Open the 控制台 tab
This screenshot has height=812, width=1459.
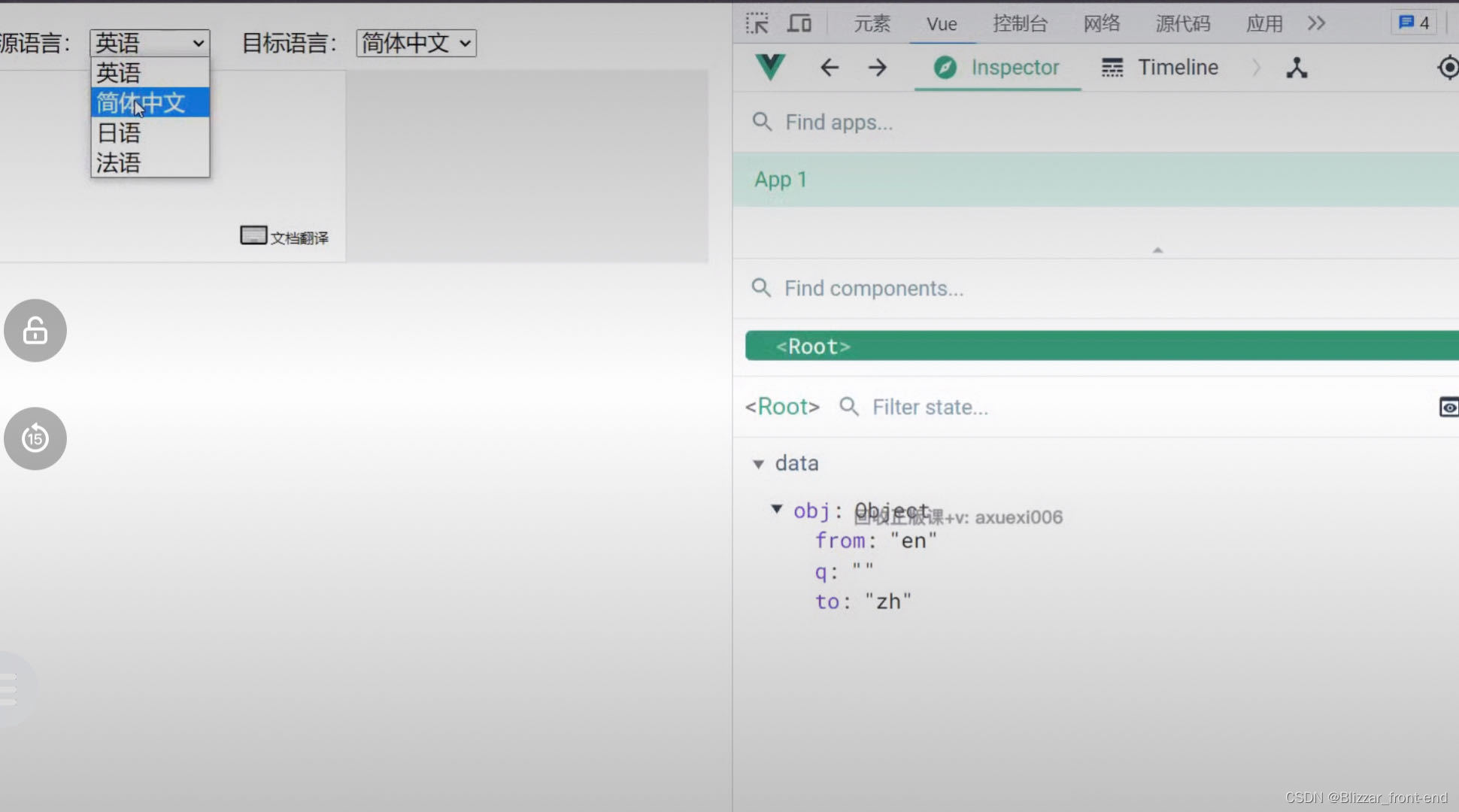point(1020,24)
